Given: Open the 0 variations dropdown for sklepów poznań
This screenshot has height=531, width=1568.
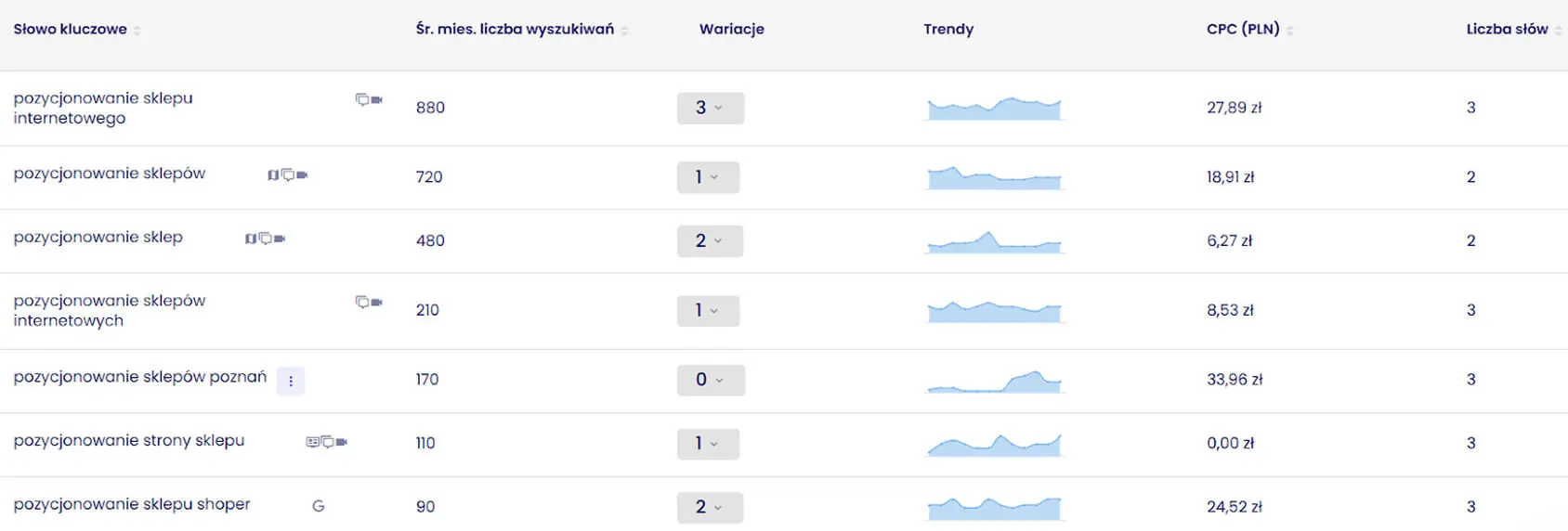Looking at the screenshot, I should coord(711,380).
